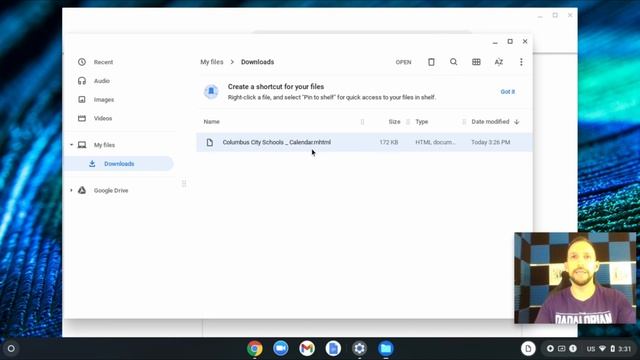
Task: Open the clock showing 3:31
Action: [624, 349]
